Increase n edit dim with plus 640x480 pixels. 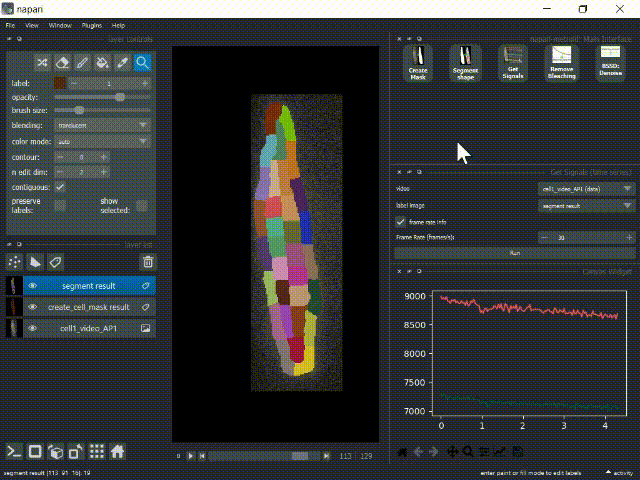click(x=104, y=172)
